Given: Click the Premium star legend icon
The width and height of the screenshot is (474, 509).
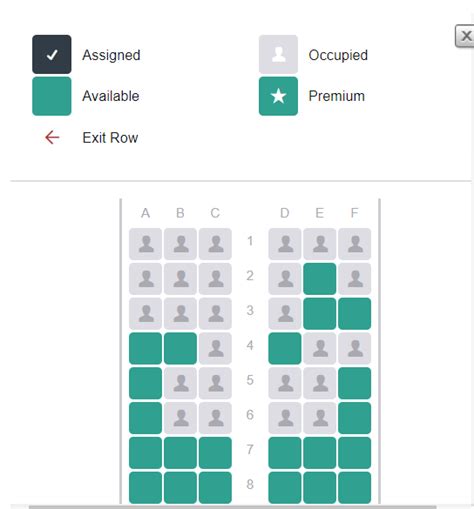Looking at the screenshot, I should tap(278, 96).
